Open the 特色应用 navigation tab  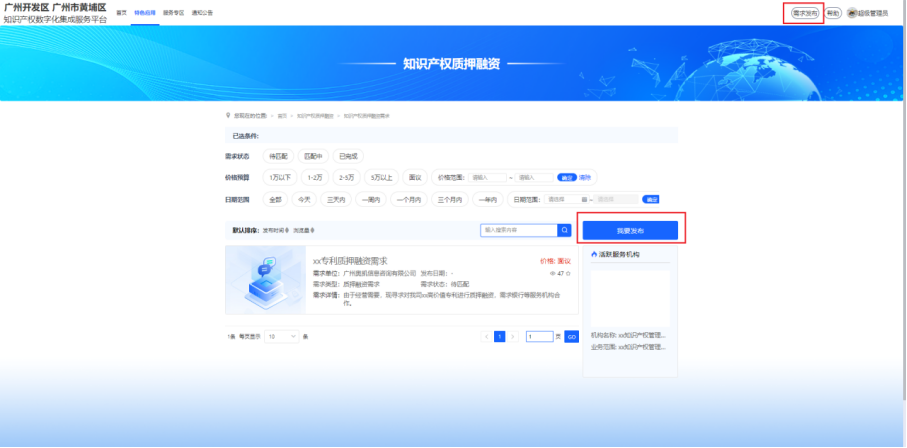pyautogui.click(x=145, y=13)
